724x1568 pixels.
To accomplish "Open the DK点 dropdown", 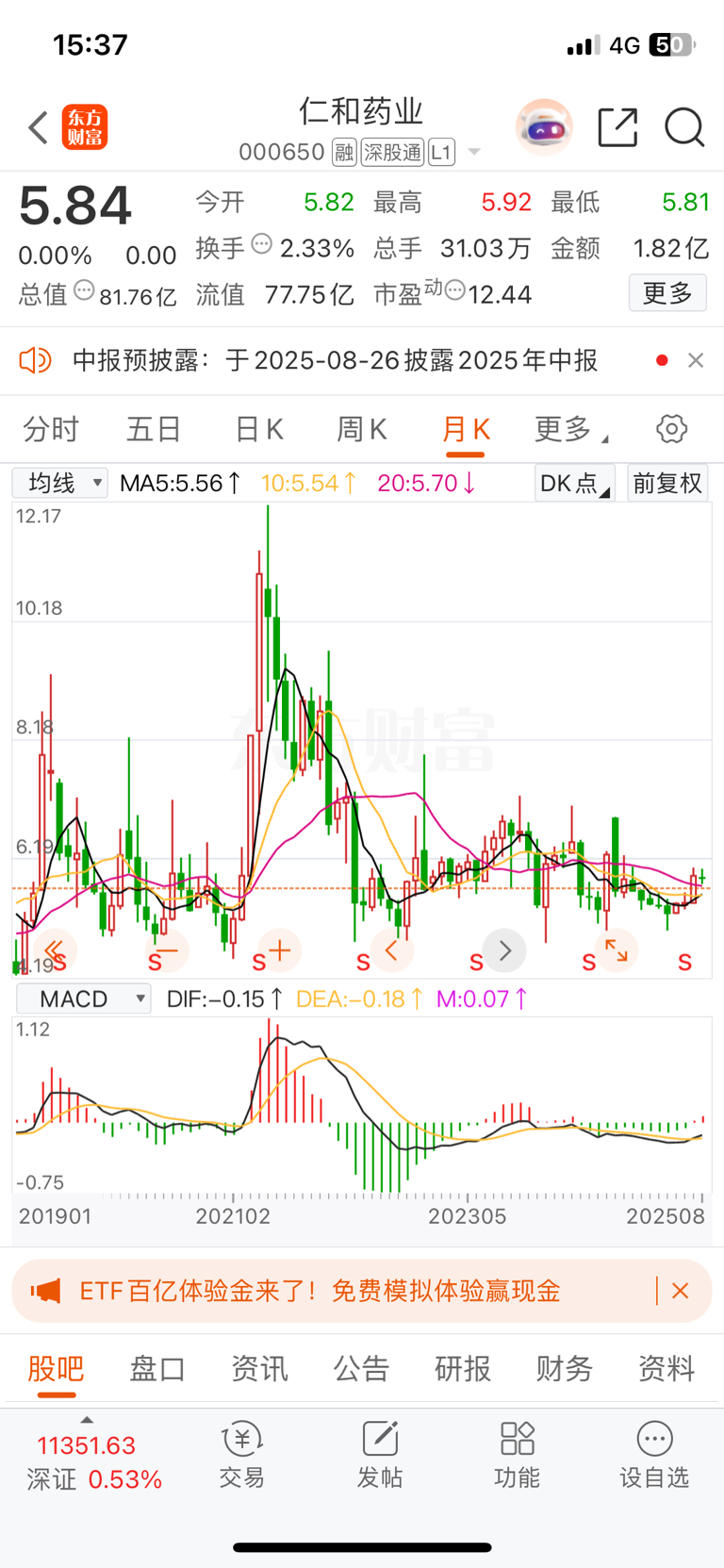I will coord(574,484).
